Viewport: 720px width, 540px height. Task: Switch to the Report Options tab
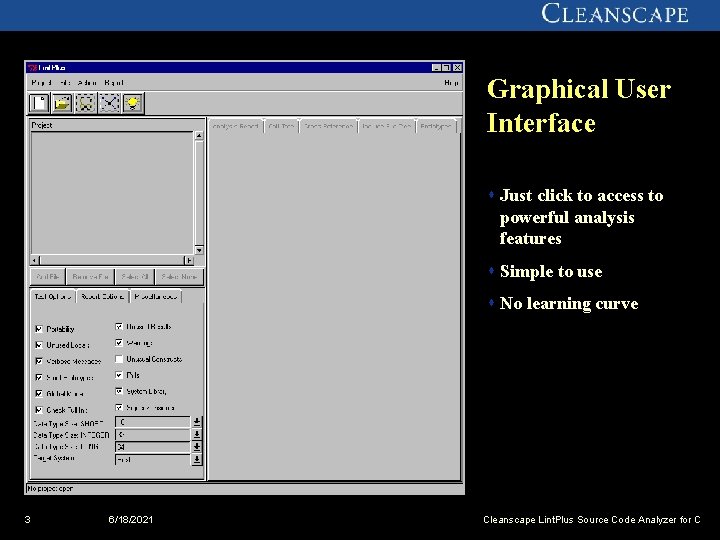(x=103, y=297)
